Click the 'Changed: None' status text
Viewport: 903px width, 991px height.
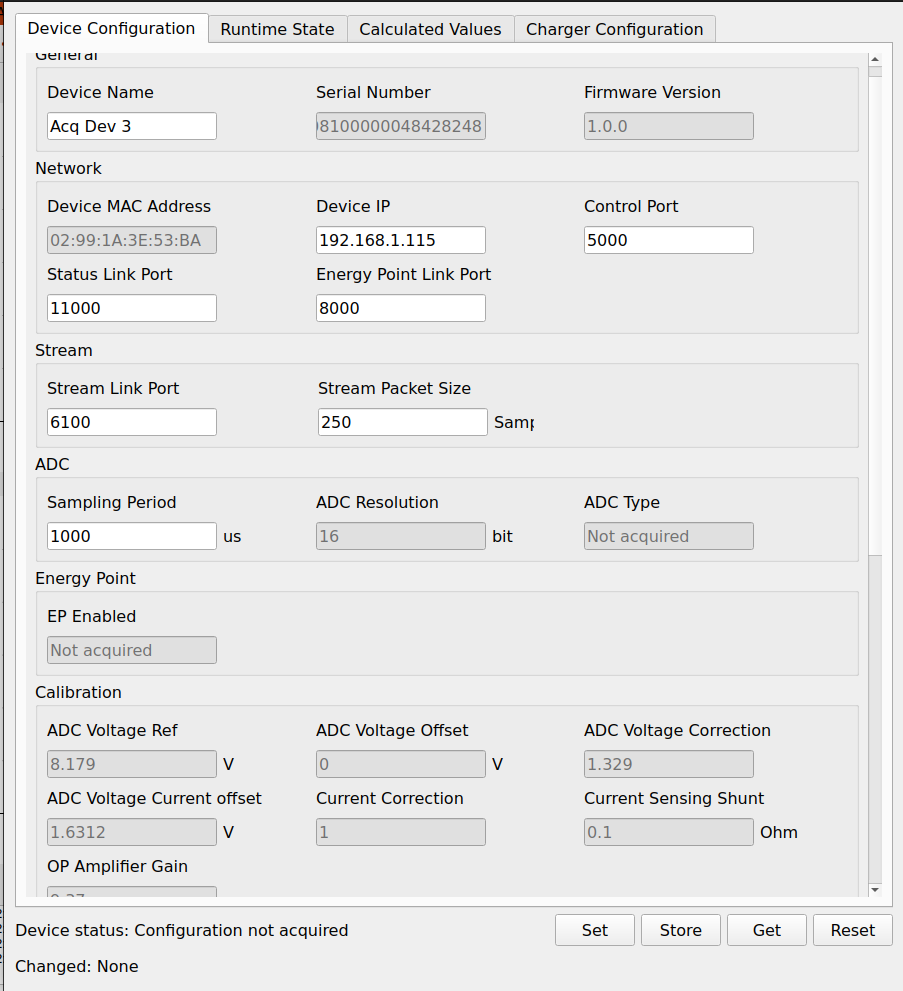[x=77, y=966]
